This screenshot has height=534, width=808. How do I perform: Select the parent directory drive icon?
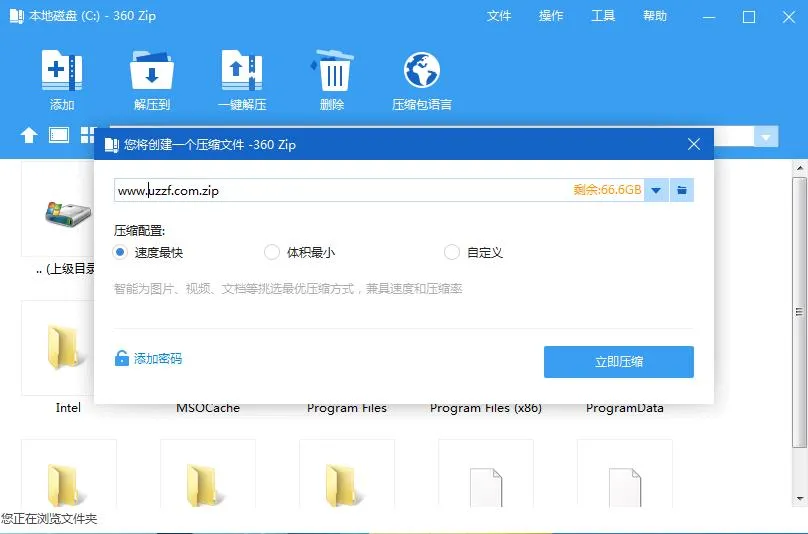[x=68, y=213]
